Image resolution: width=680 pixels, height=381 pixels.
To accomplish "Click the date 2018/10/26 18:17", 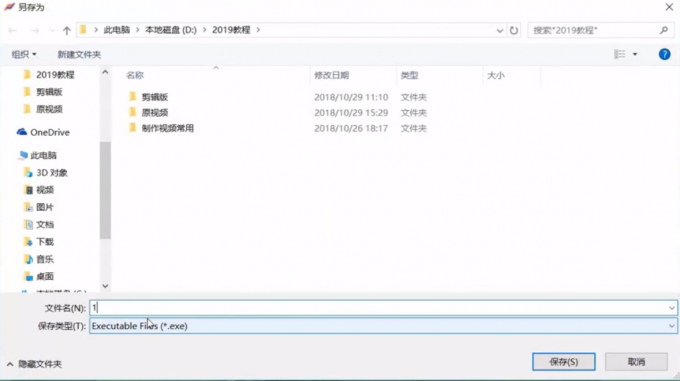I will click(351, 128).
